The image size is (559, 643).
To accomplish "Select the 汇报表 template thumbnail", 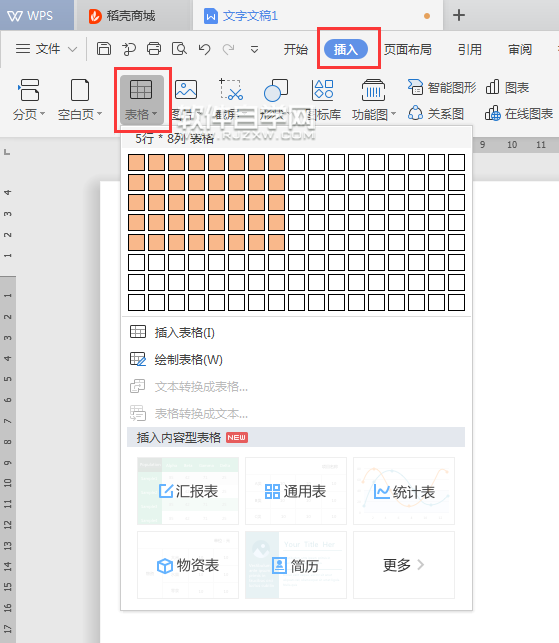I will pos(188,491).
